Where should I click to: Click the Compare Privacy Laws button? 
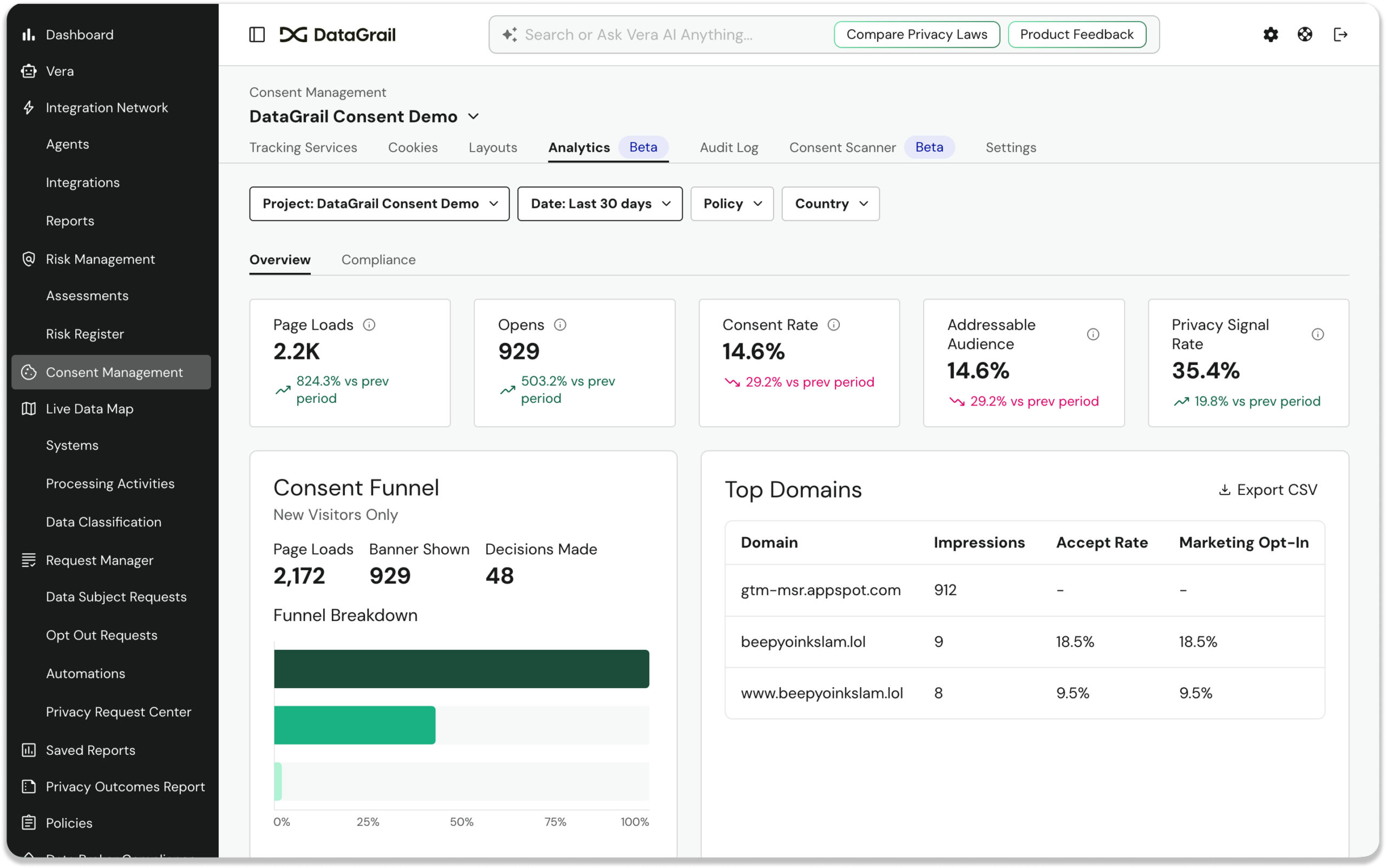pos(917,35)
